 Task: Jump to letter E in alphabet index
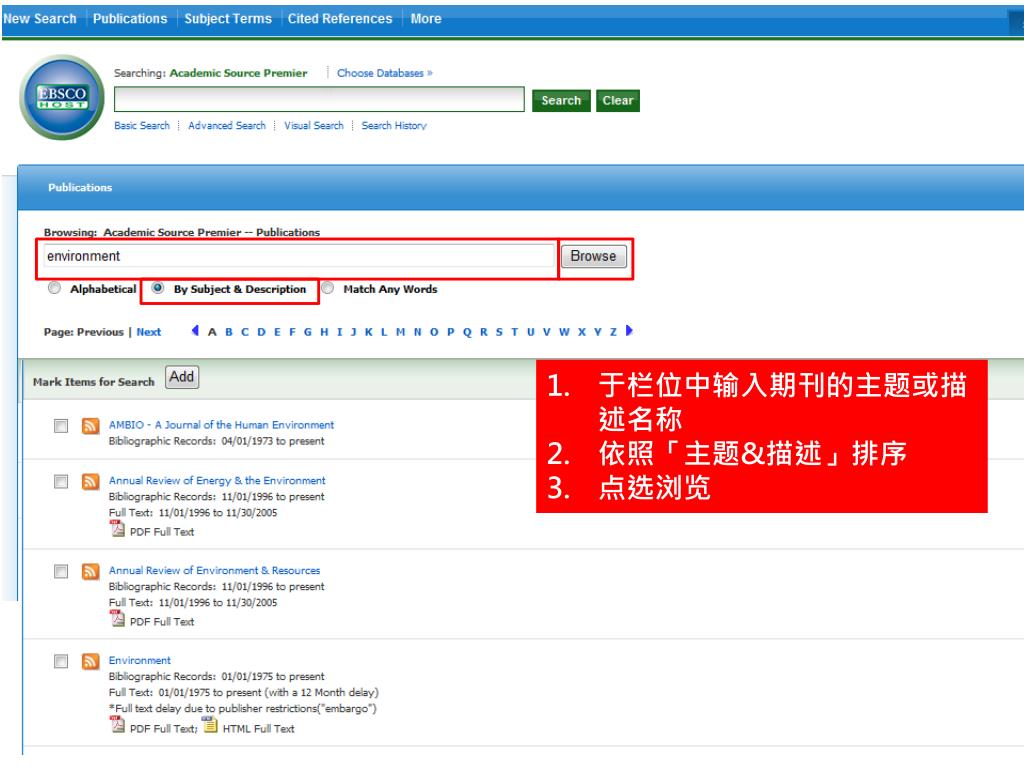(277, 332)
